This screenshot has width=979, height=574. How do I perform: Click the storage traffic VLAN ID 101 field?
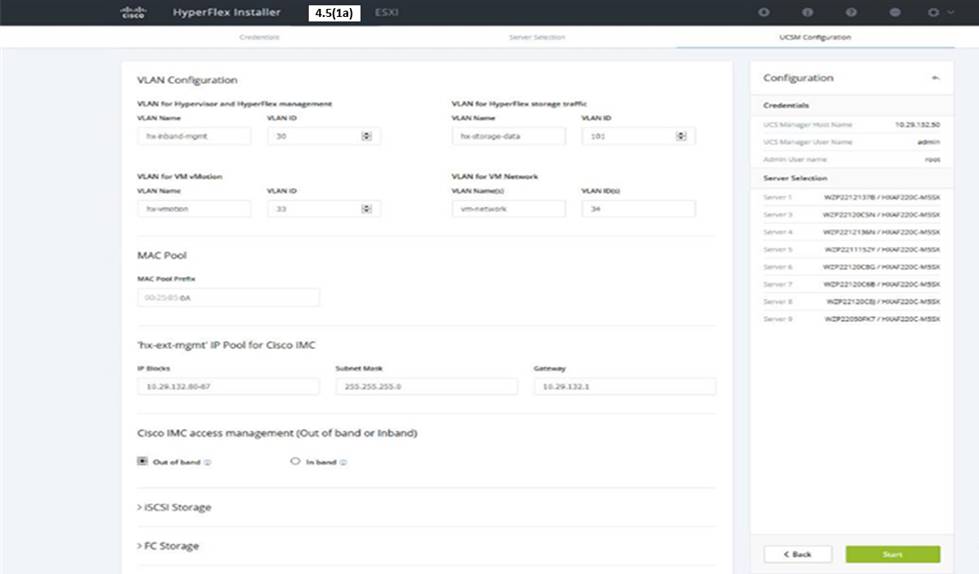(x=639, y=136)
